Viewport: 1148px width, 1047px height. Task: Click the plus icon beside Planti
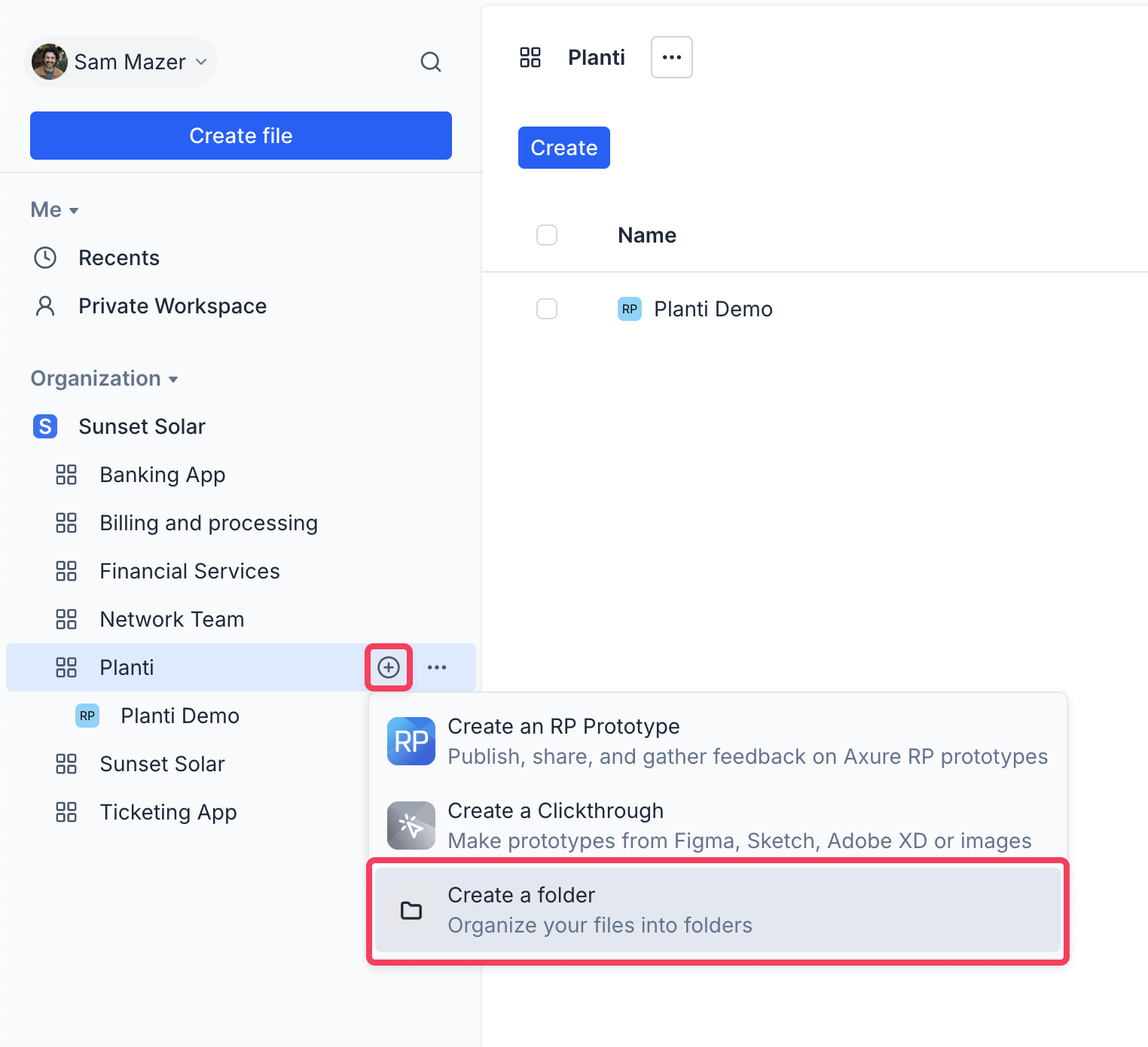389,667
